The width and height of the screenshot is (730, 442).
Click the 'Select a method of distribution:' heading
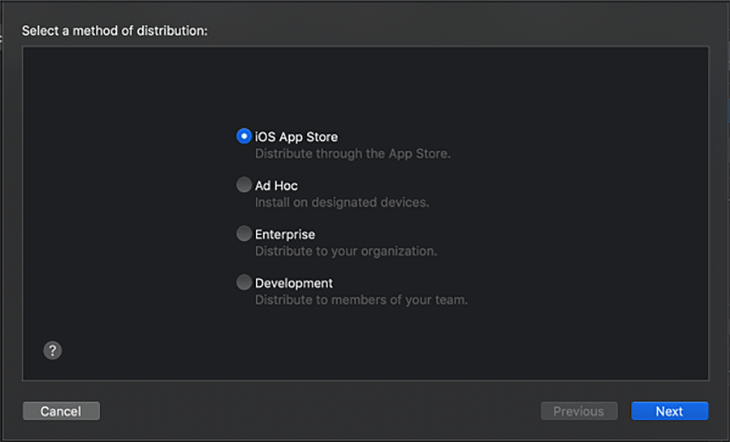115,31
